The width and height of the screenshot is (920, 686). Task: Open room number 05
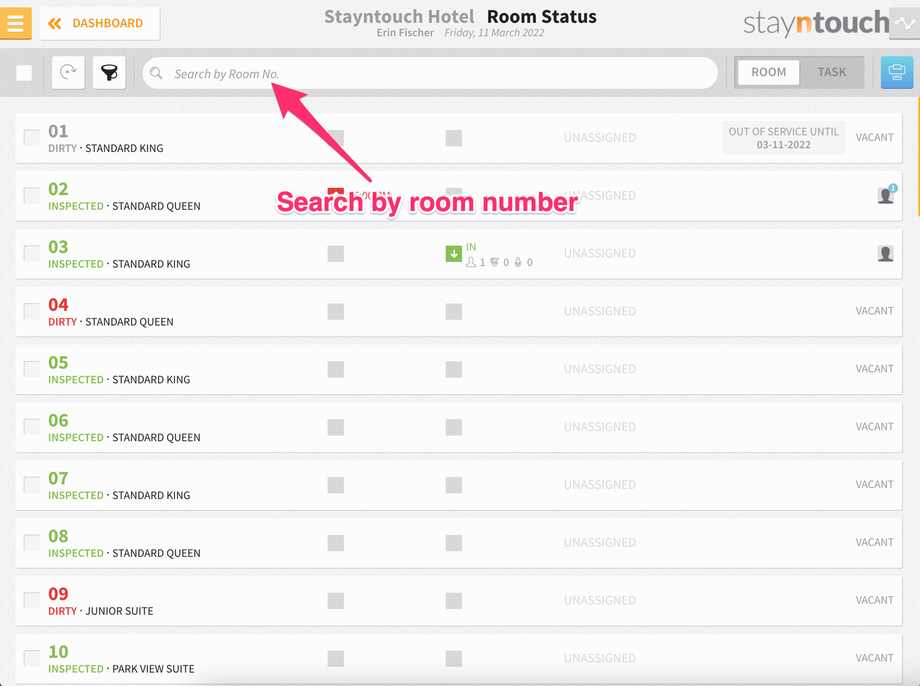pos(58,362)
